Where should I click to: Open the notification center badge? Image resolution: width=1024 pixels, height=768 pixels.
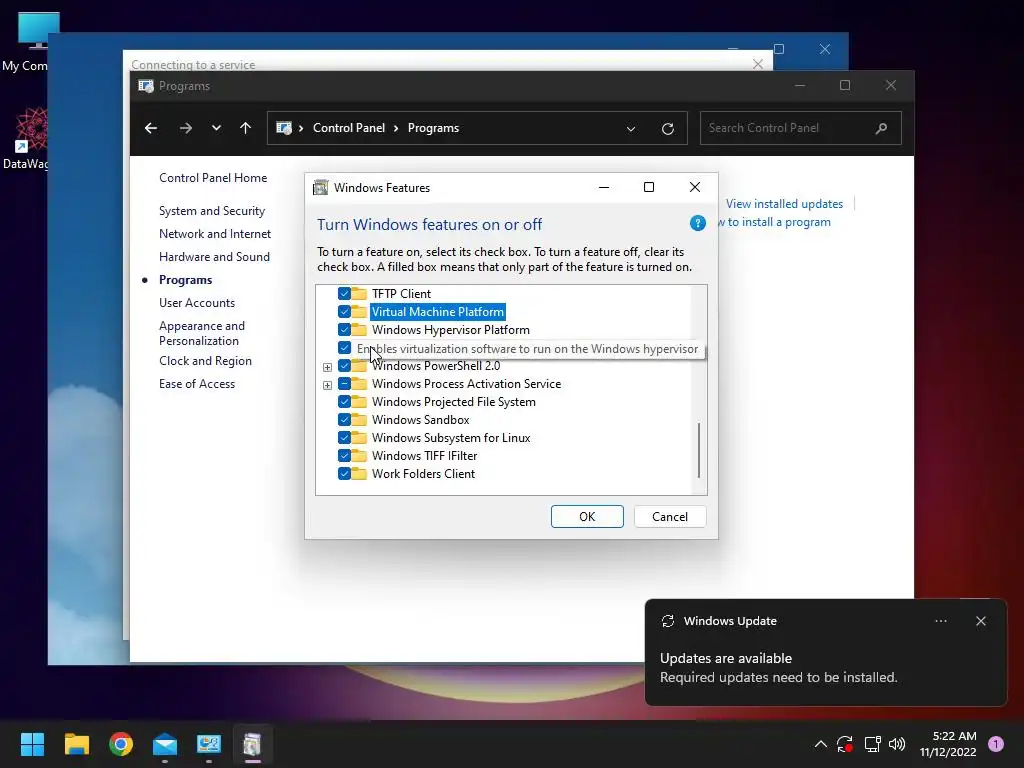(996, 744)
